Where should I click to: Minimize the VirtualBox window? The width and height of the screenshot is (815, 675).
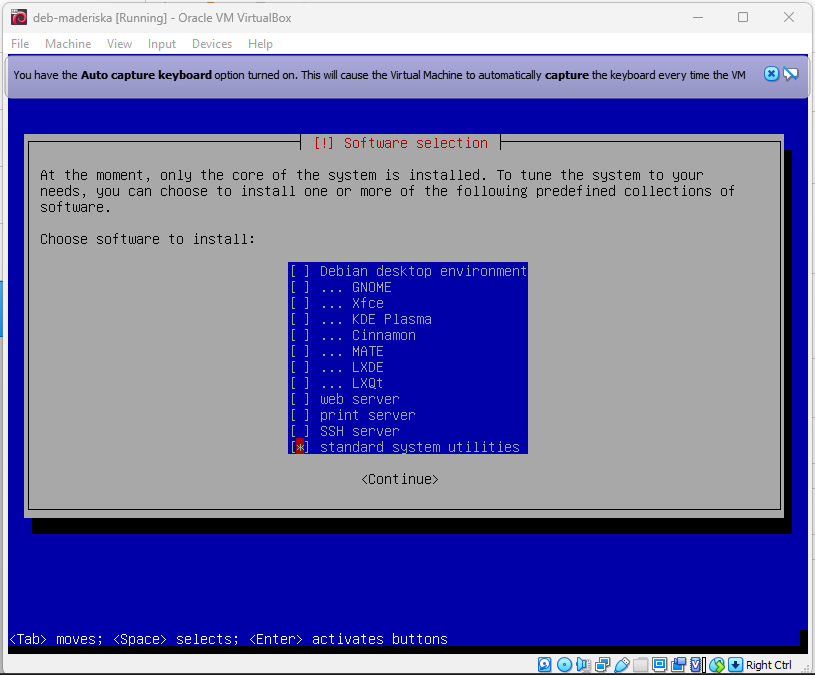[698, 17]
